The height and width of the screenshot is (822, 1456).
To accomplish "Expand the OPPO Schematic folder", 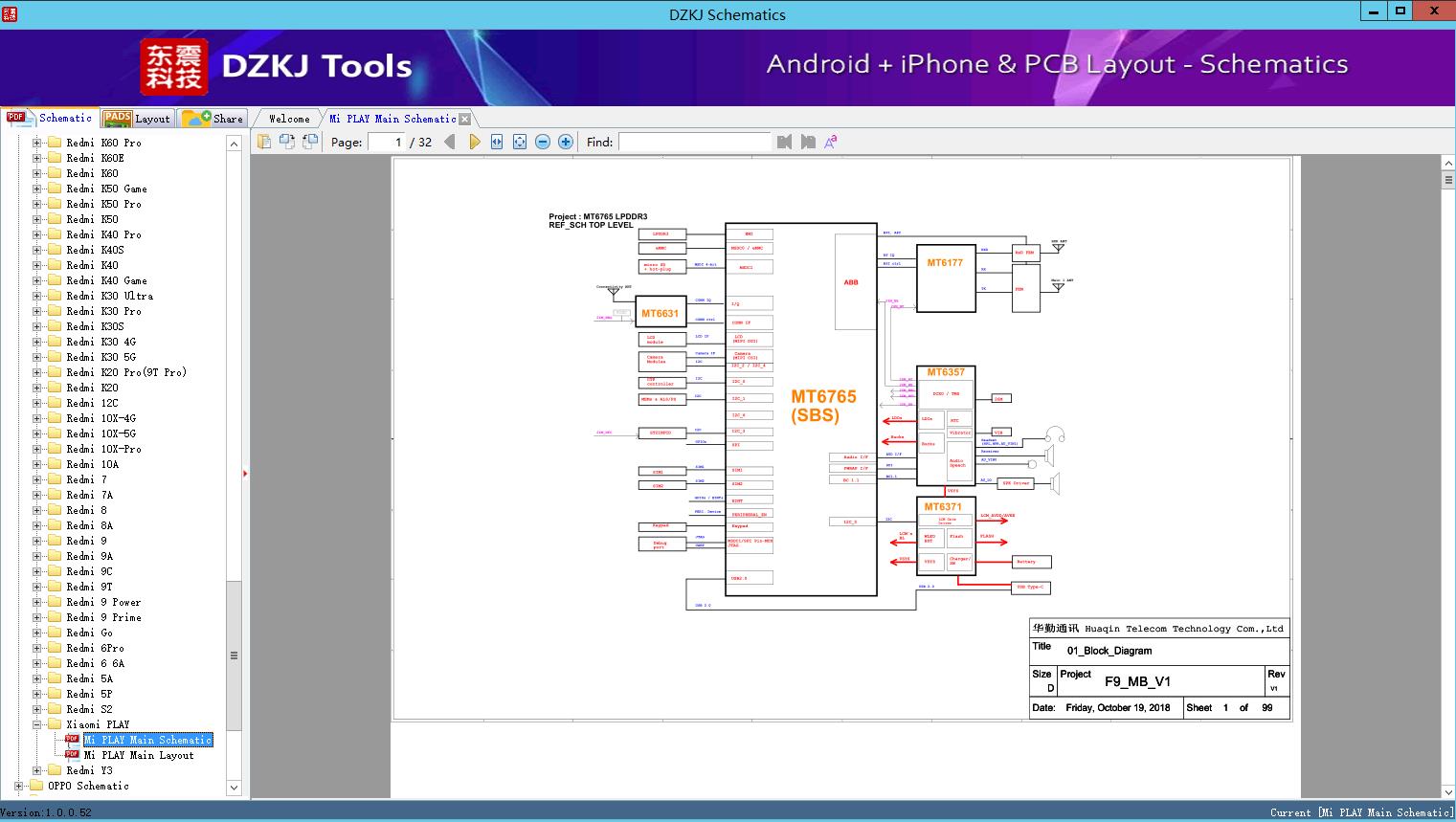I will (18, 786).
